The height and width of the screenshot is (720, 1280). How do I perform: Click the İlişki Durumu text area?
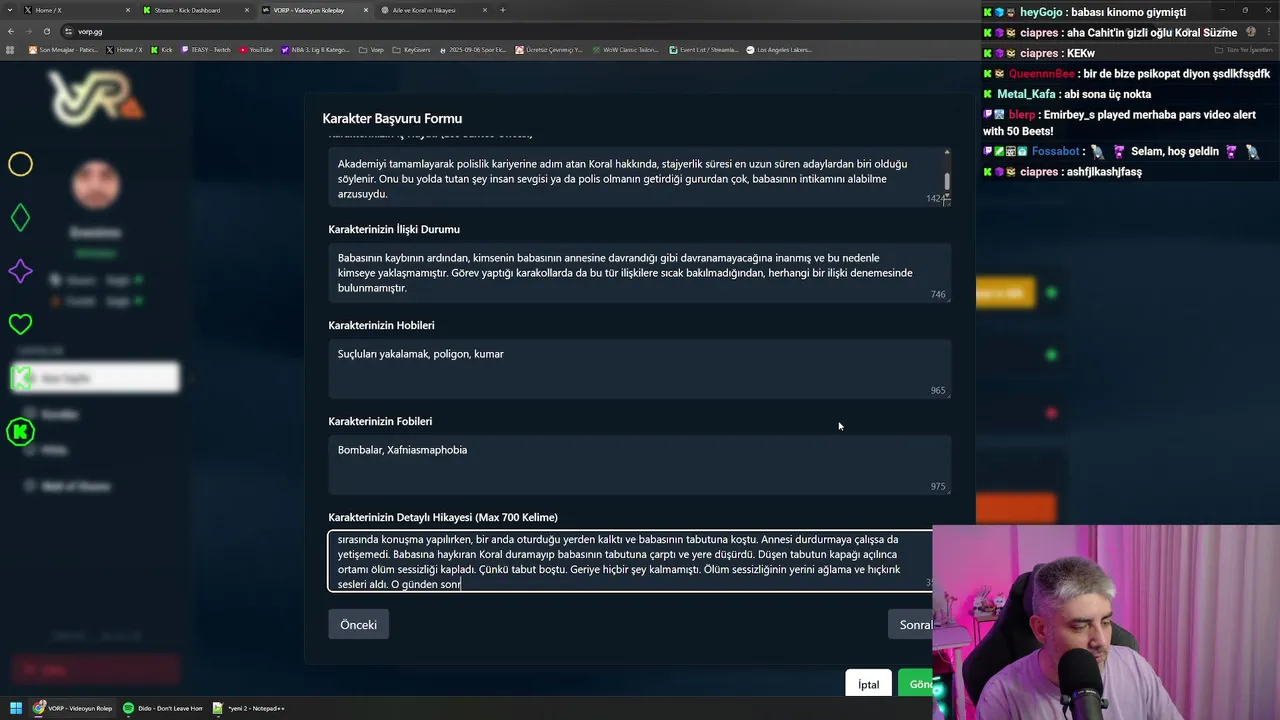tap(639, 273)
